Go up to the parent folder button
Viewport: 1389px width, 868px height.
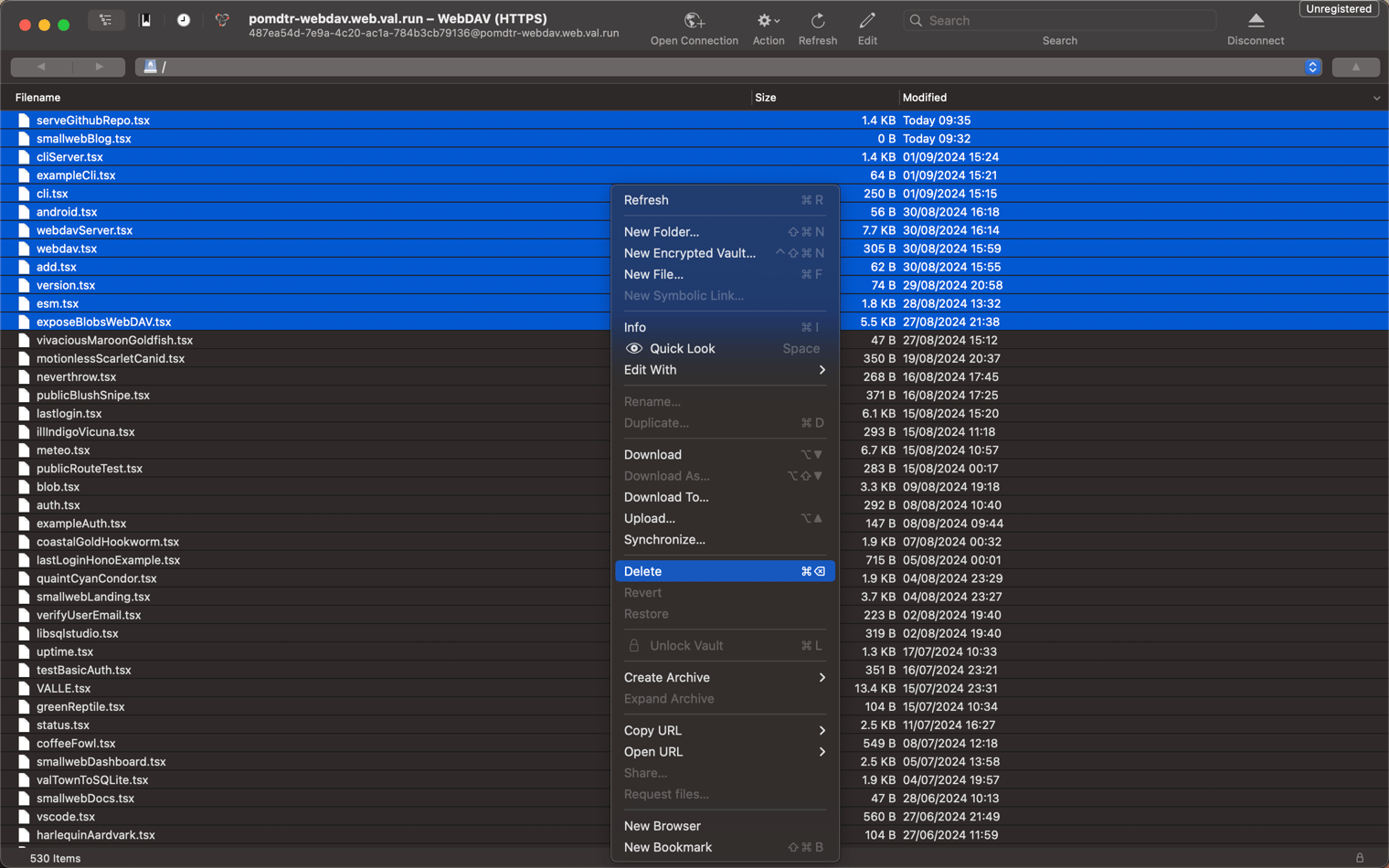pyautogui.click(x=1355, y=67)
